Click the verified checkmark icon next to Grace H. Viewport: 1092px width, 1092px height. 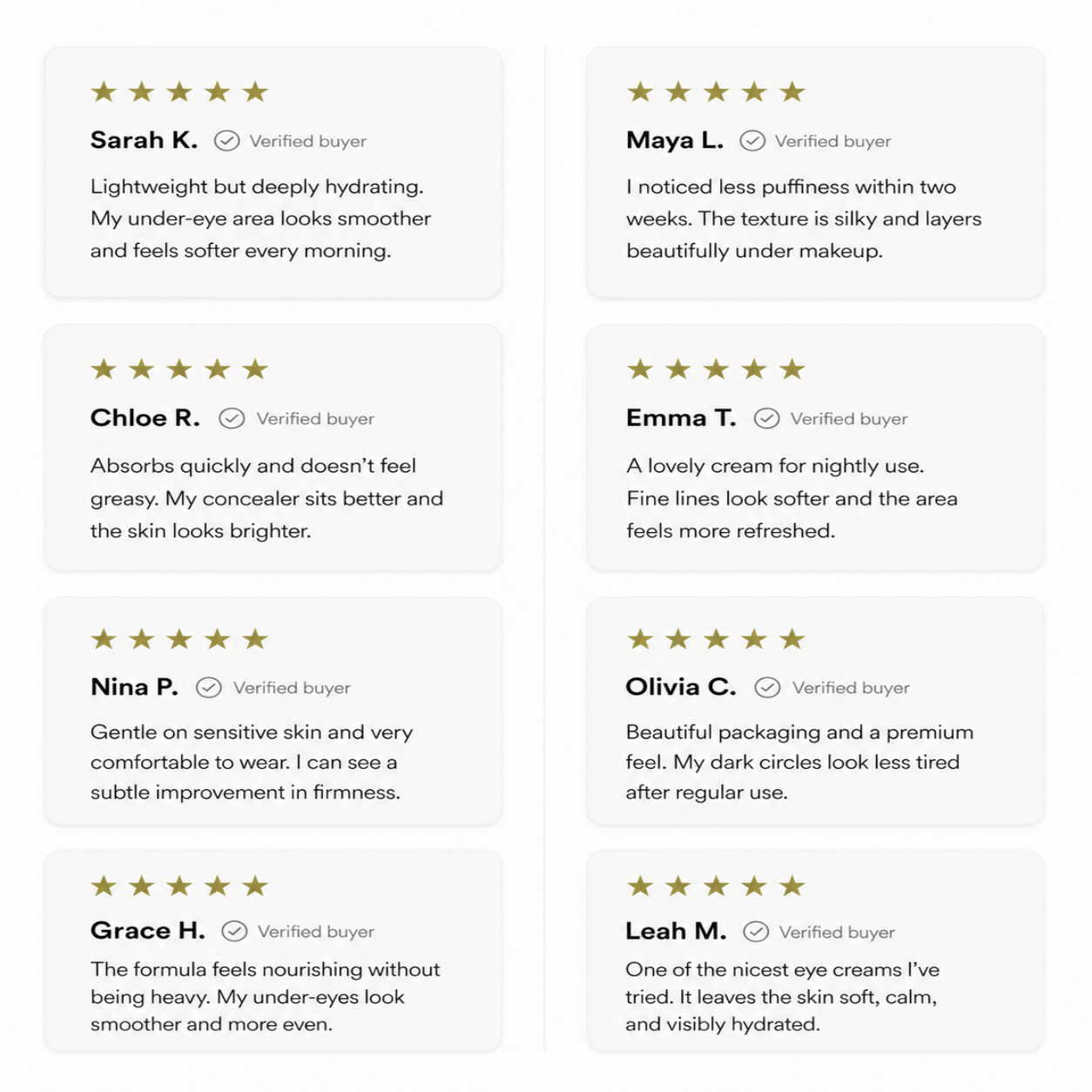coord(234,932)
